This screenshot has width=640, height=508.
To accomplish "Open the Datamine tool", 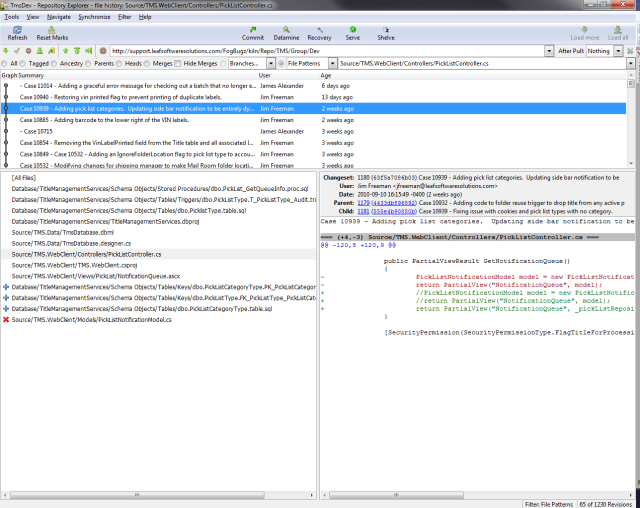I will 286,33.
